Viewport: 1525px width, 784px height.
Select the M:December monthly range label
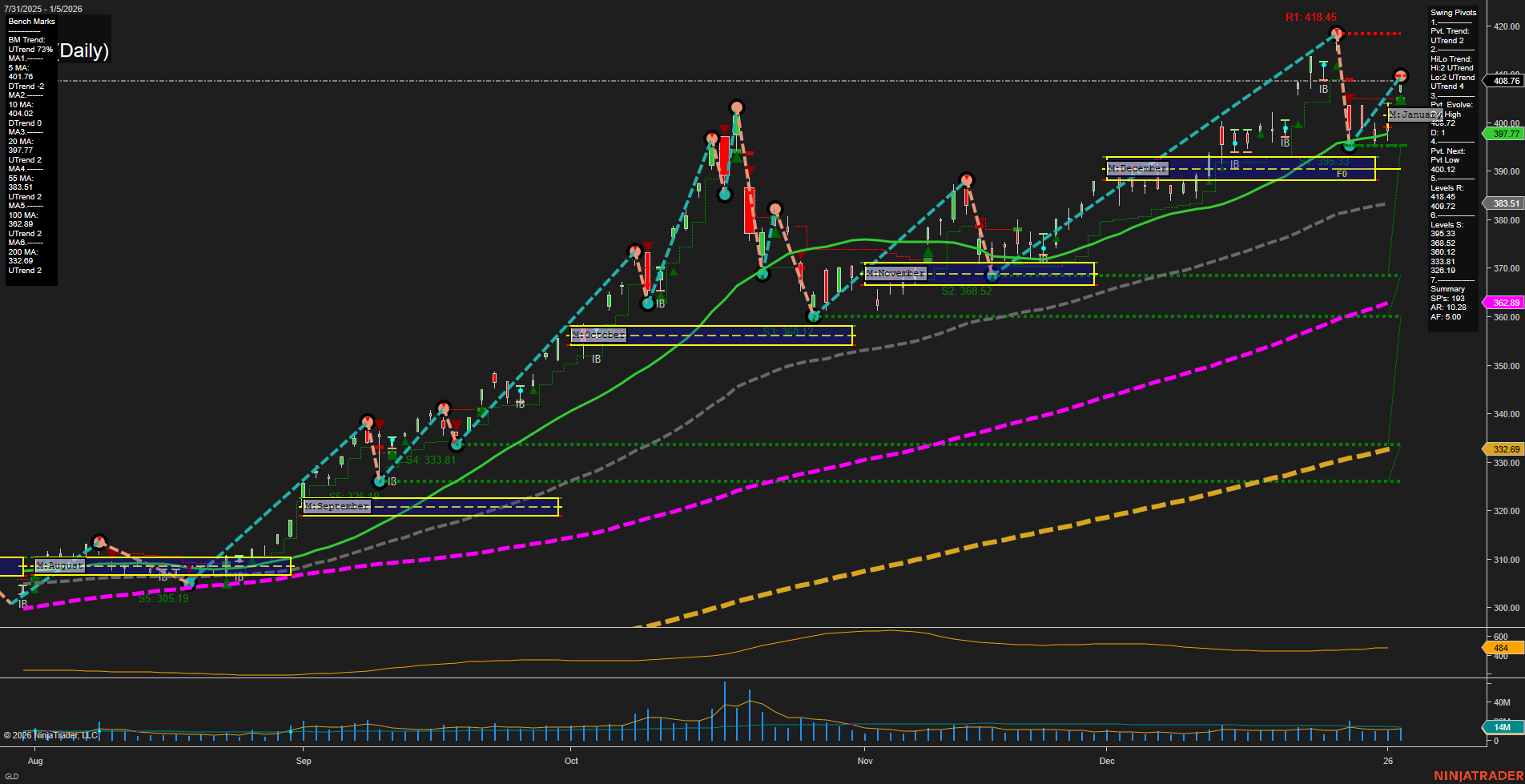tap(1137, 168)
